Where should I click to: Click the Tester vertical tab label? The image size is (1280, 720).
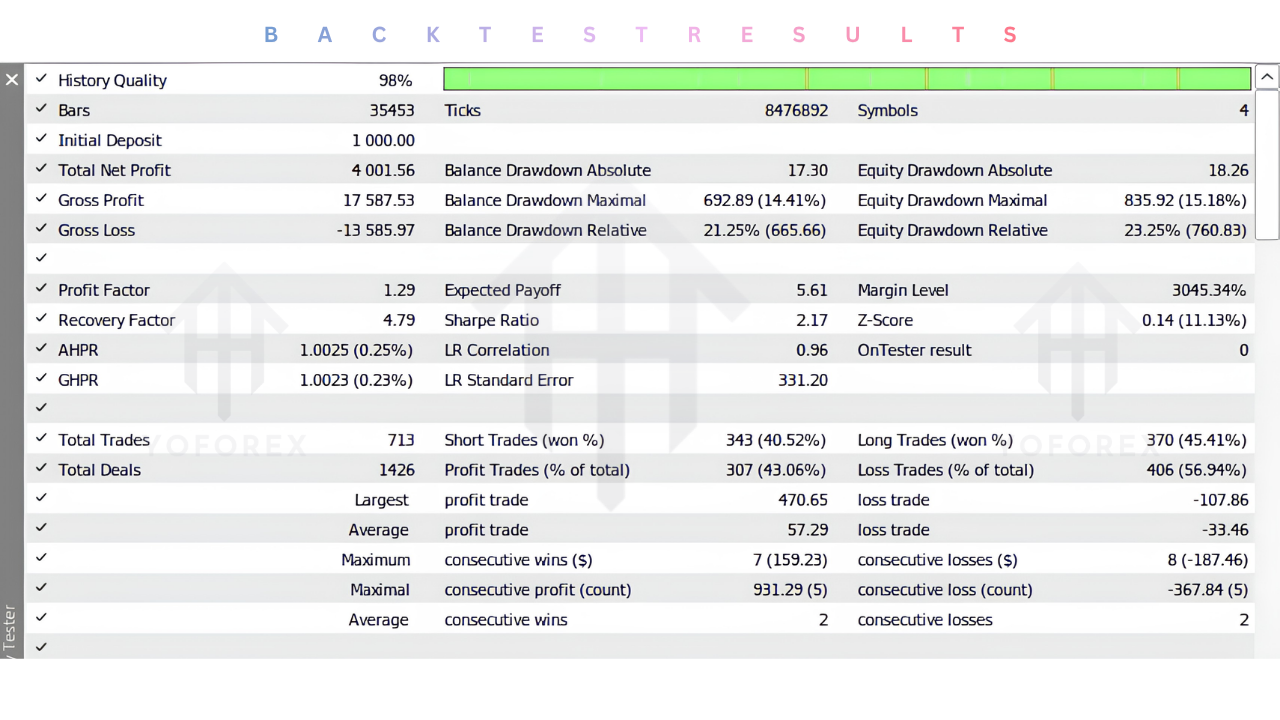pos(10,630)
